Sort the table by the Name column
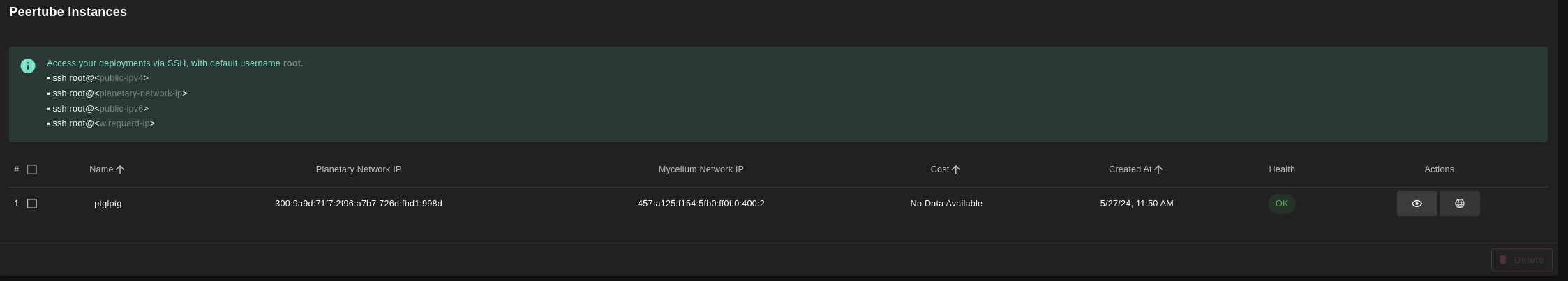 pos(101,169)
